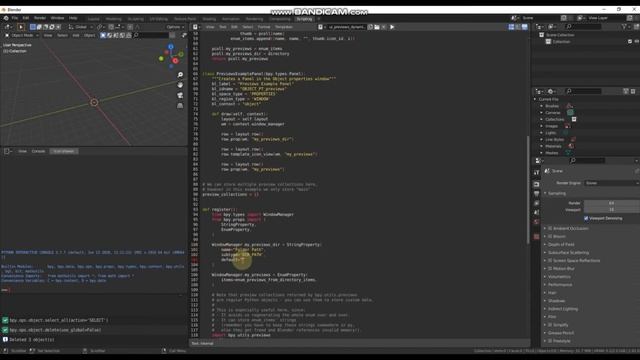This screenshot has height=360, width=640.
Task: Toggle Viewport Denoising checkbox
Action: tap(586, 218)
